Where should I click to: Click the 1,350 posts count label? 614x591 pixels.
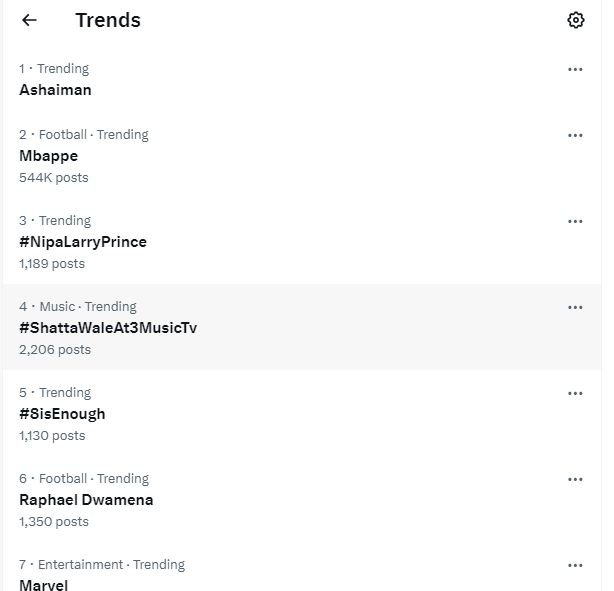tap(54, 522)
